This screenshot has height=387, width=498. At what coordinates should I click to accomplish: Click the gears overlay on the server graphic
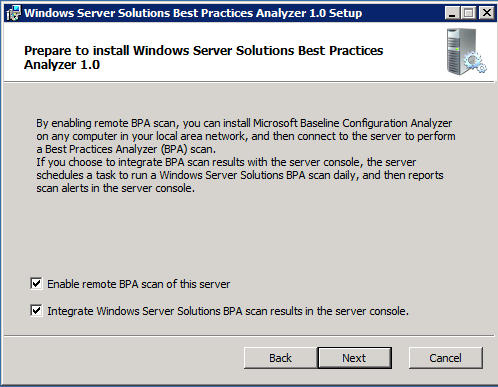pyautogui.click(x=476, y=62)
